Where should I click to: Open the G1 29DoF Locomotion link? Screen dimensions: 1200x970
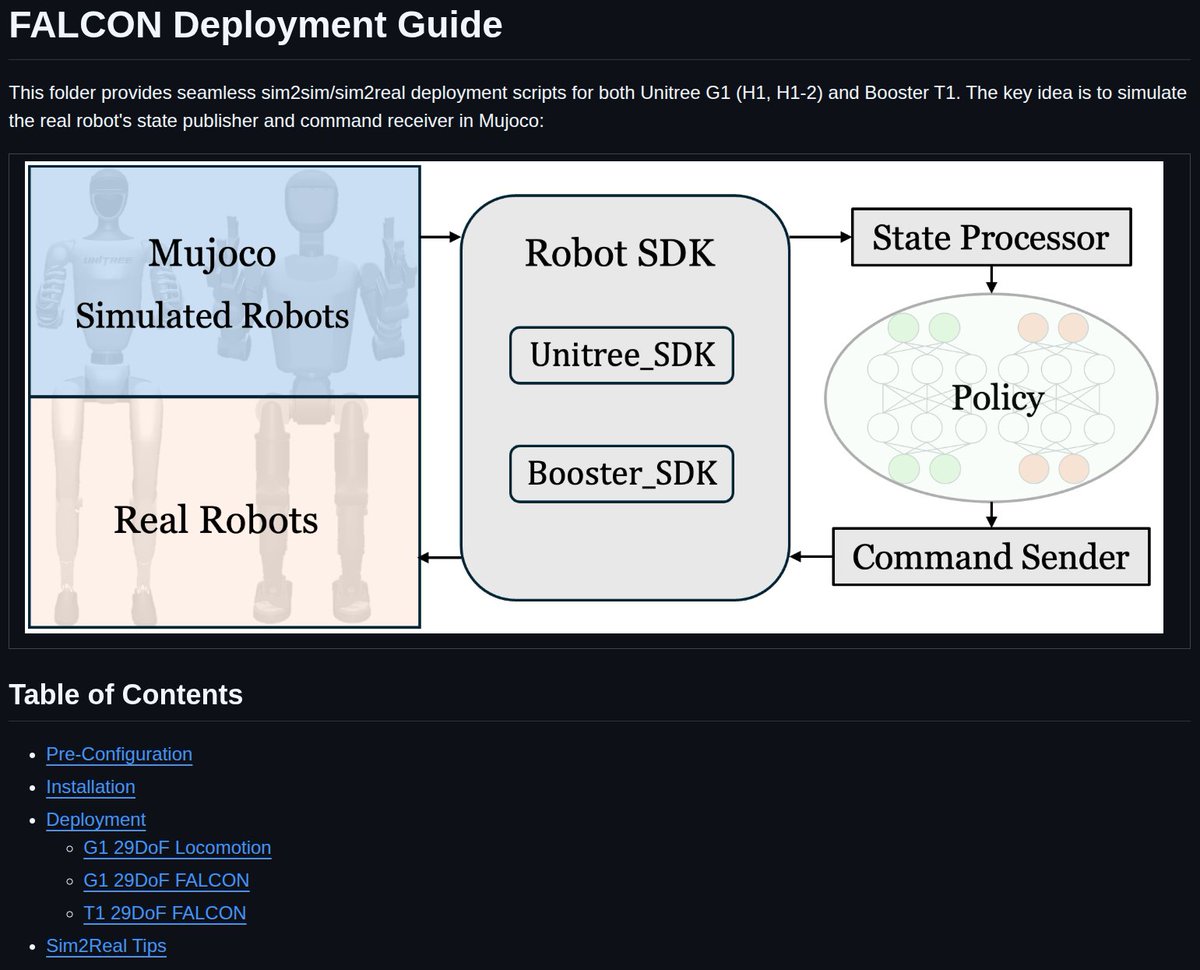coord(177,848)
